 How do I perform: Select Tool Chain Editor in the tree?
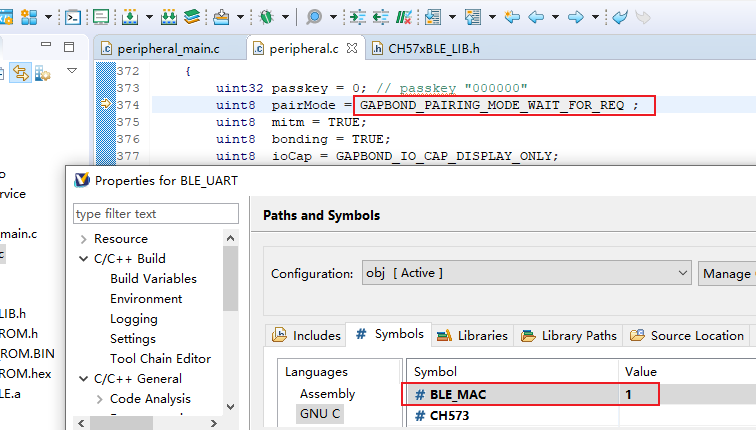point(160,359)
